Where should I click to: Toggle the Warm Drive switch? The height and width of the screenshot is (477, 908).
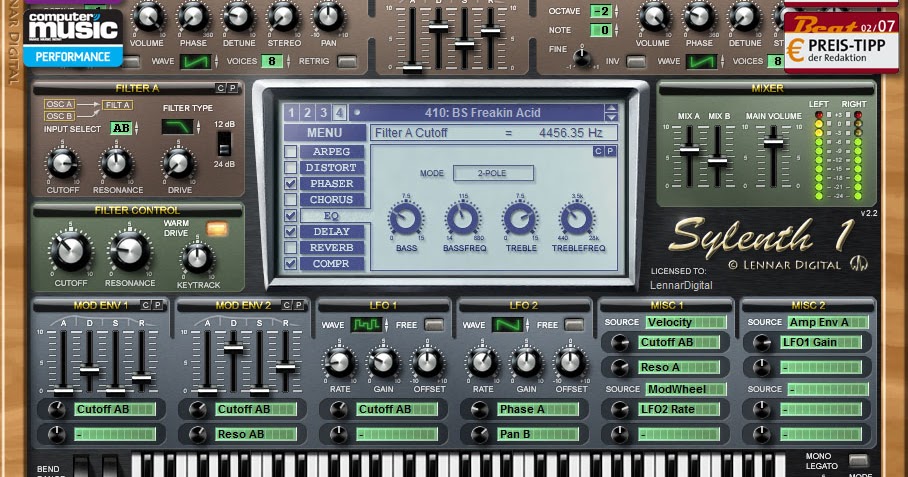pyautogui.click(x=217, y=229)
